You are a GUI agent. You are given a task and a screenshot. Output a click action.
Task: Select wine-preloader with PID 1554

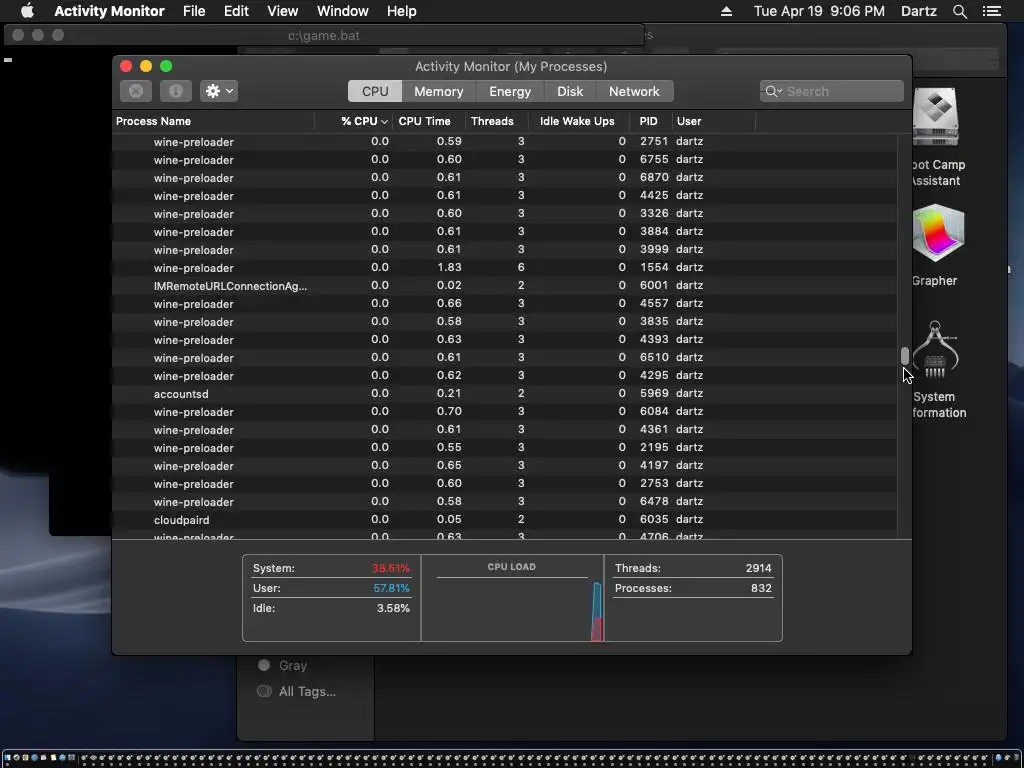pyautogui.click(x=504, y=268)
